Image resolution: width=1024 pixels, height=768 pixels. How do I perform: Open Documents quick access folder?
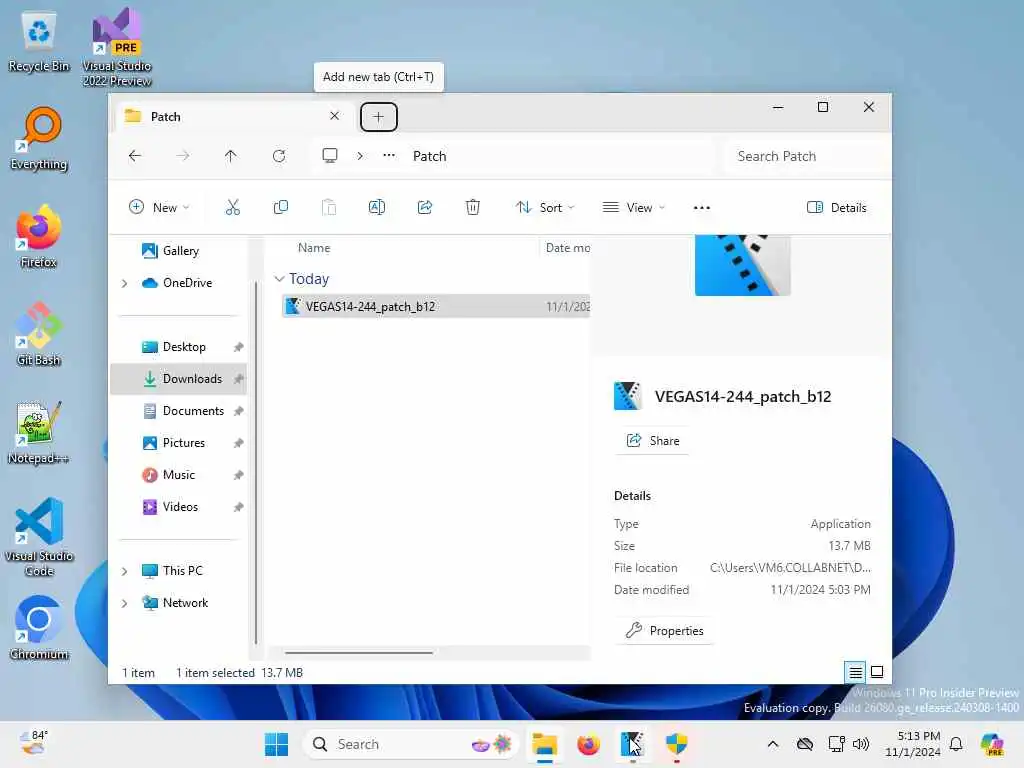click(x=178, y=411)
